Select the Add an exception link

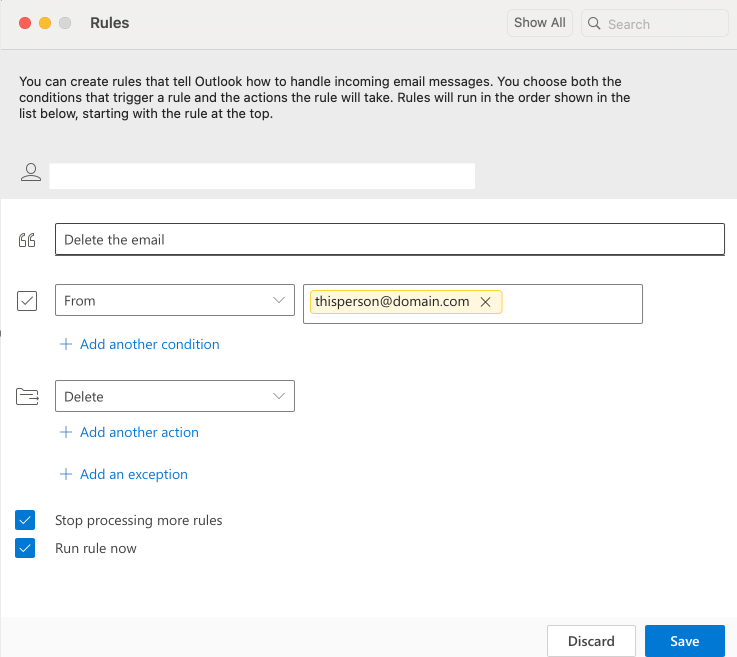click(x=133, y=474)
